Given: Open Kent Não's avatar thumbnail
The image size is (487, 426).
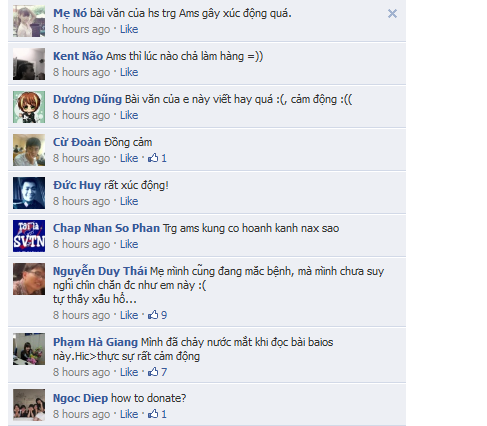Looking at the screenshot, I should click(x=29, y=64).
